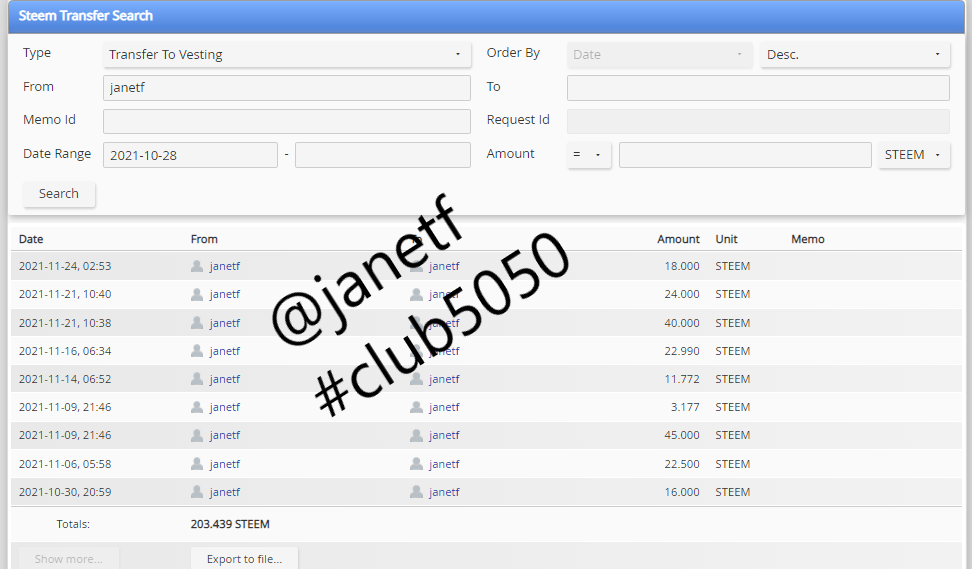Click the Memo column header
The height and width of the screenshot is (569, 972).
click(808, 239)
